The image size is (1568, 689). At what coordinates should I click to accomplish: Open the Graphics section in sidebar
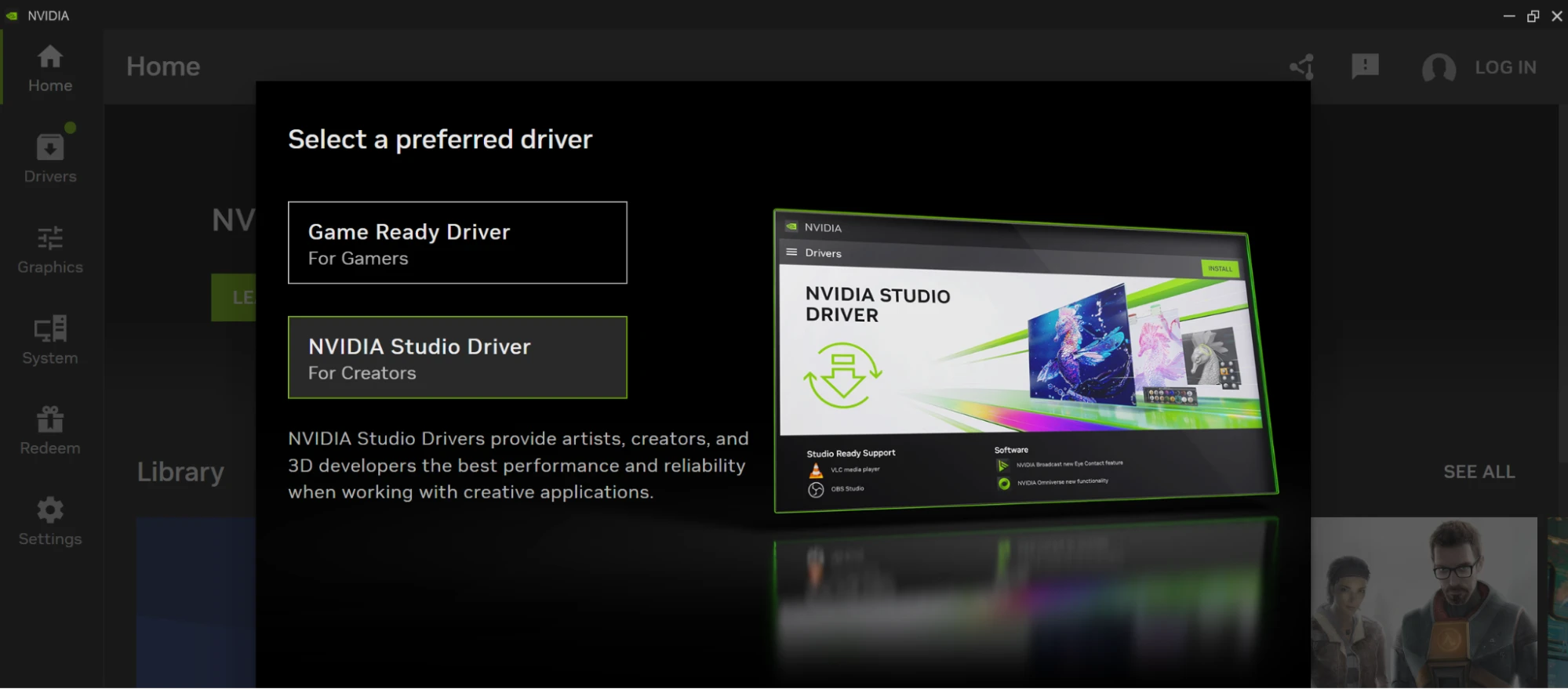[x=50, y=250]
